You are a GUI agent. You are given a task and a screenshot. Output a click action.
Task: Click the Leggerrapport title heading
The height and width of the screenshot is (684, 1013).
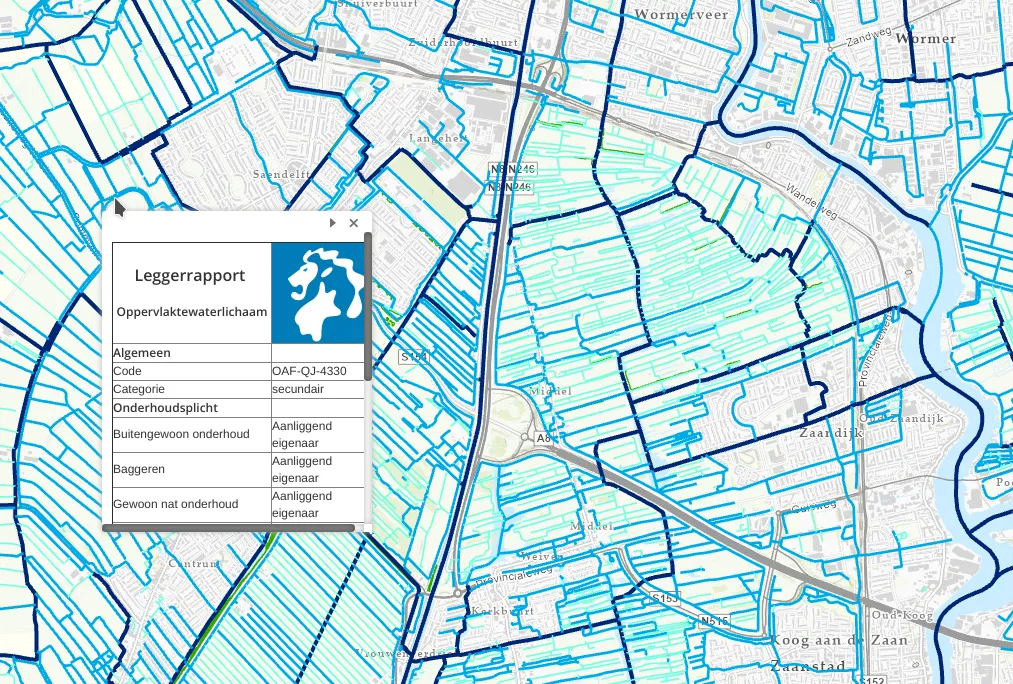click(190, 275)
